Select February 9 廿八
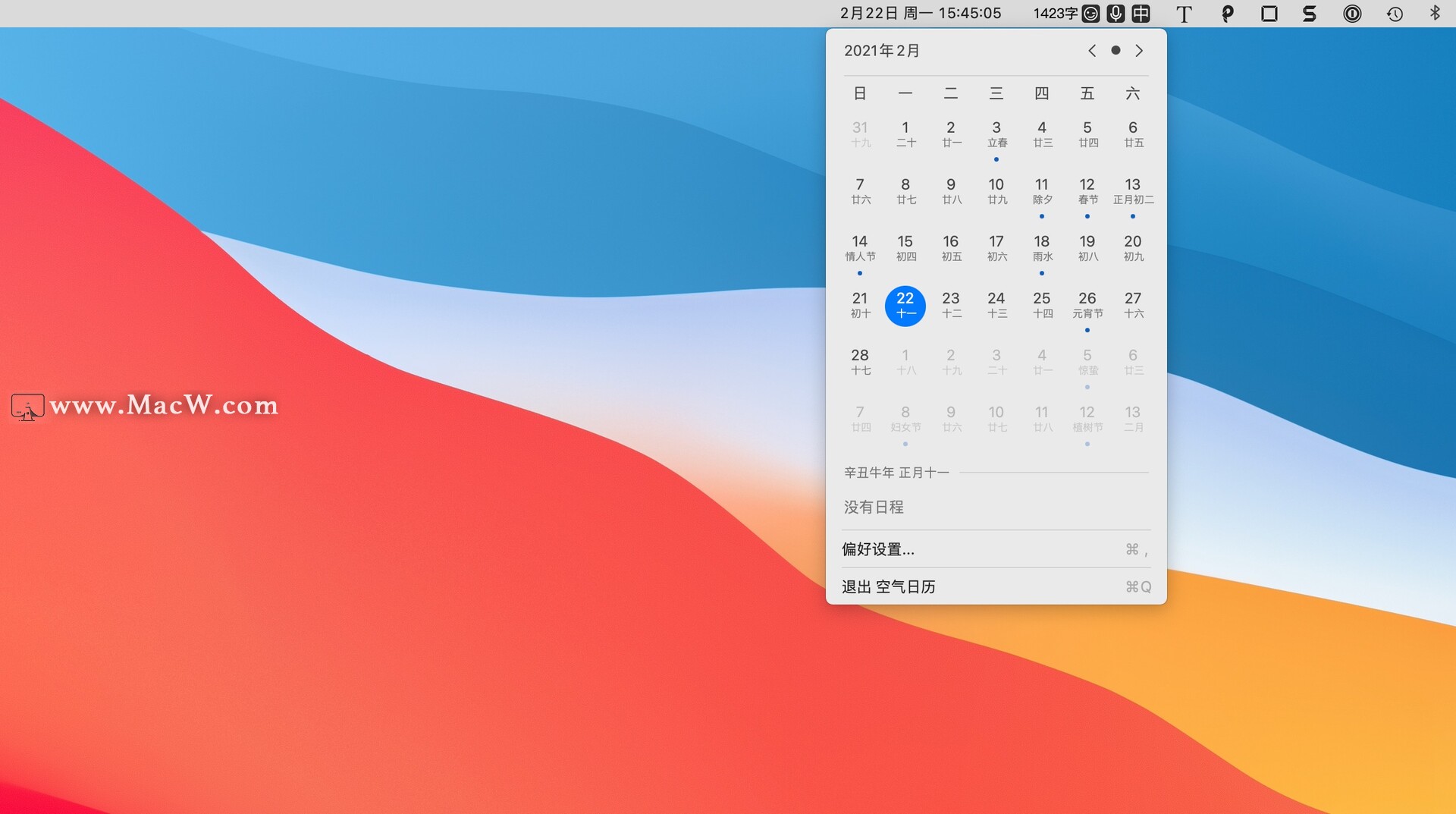Viewport: 1456px width, 814px height. coord(951,192)
